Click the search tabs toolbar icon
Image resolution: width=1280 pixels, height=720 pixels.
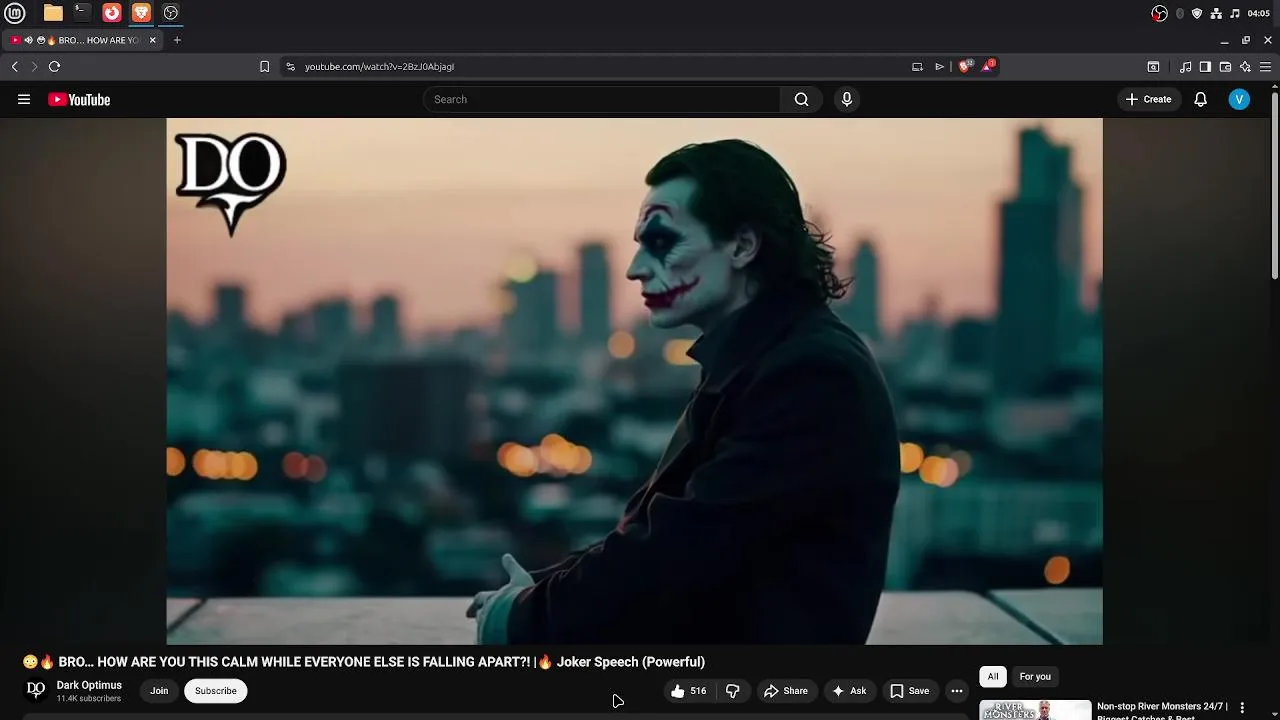[1153, 66]
